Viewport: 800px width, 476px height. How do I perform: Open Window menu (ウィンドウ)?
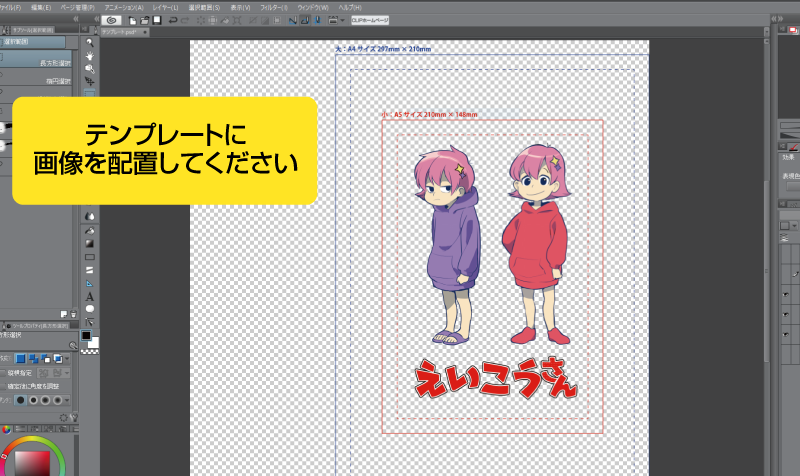[313, 8]
